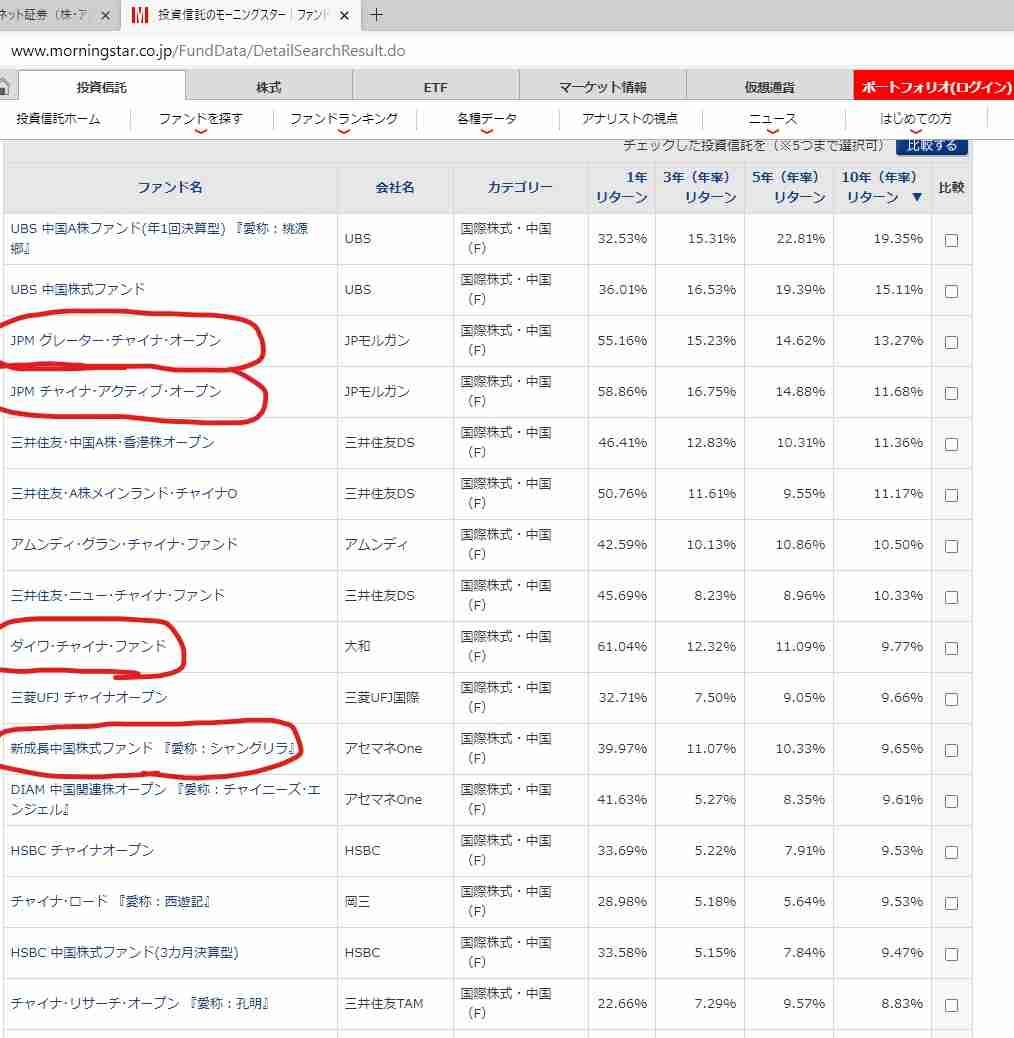Viewport: 1014px width, 1038px height.
Task: Sort by the 5年(年率)リターン column header
Action: click(788, 187)
